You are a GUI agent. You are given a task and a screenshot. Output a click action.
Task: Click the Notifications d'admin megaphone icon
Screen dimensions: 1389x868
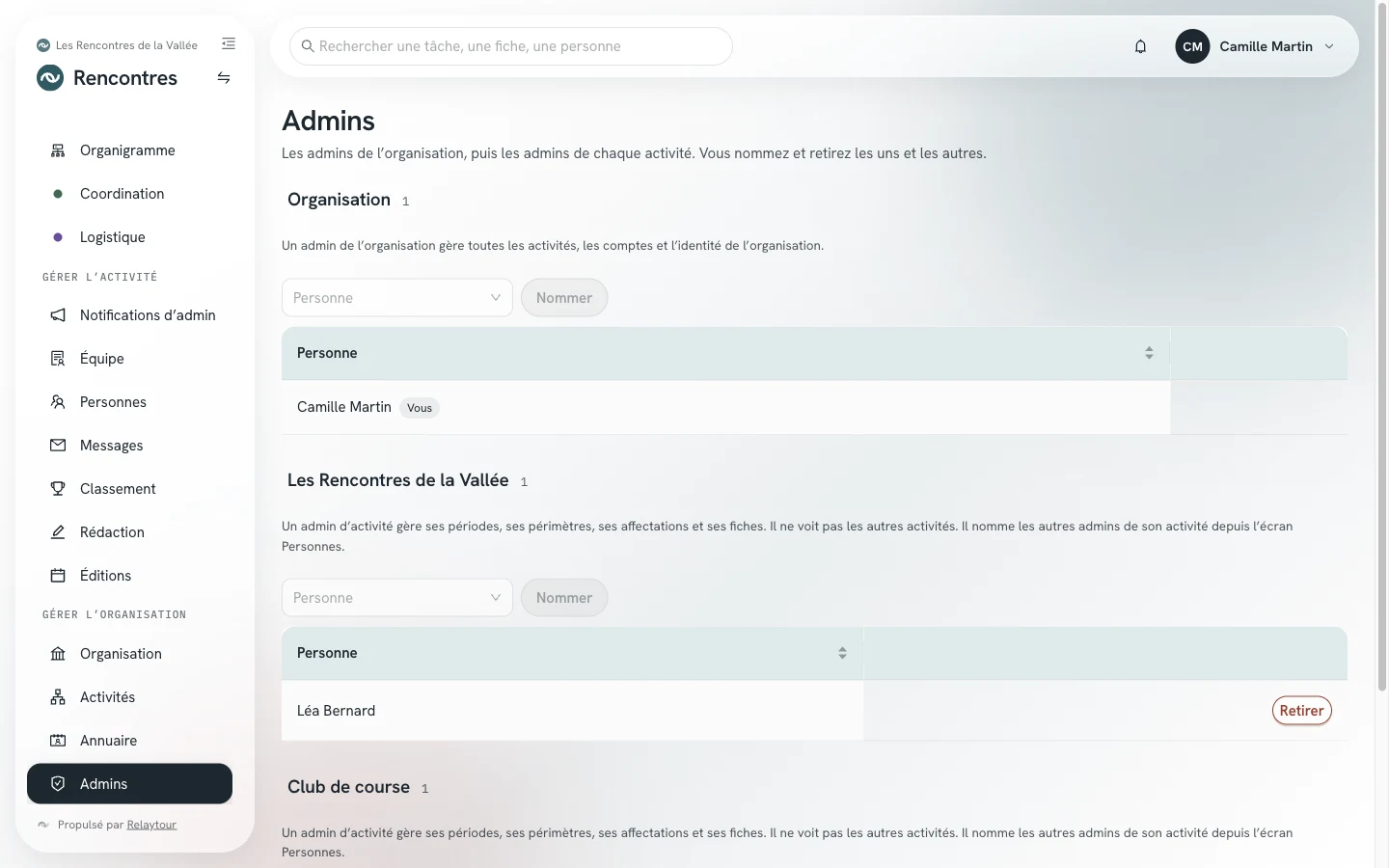click(58, 315)
